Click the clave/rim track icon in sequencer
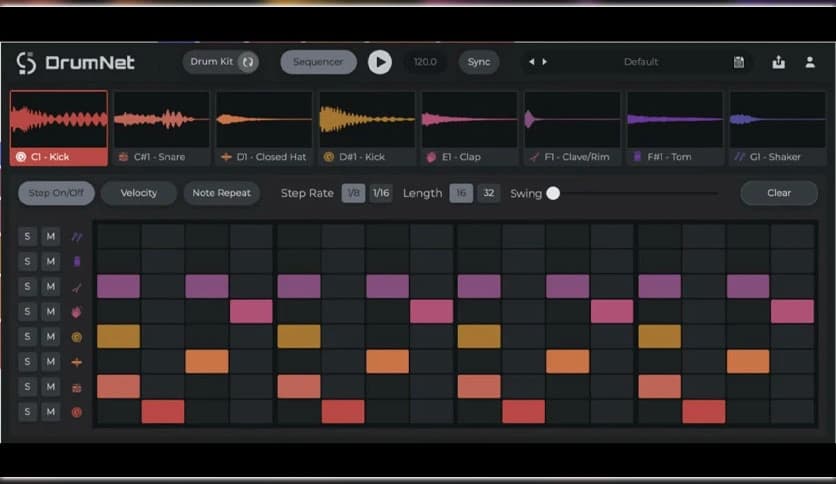Viewport: 836px width, 484px height. pyautogui.click(x=77, y=287)
